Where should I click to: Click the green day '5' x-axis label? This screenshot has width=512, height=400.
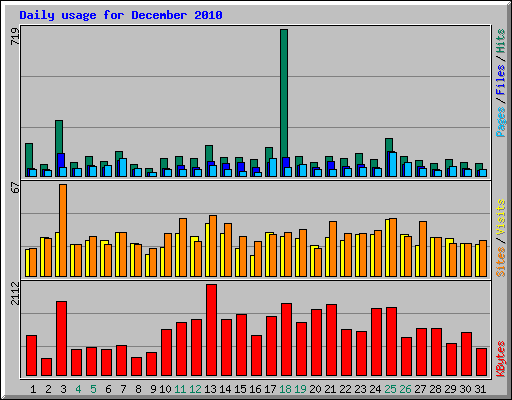tap(93, 389)
